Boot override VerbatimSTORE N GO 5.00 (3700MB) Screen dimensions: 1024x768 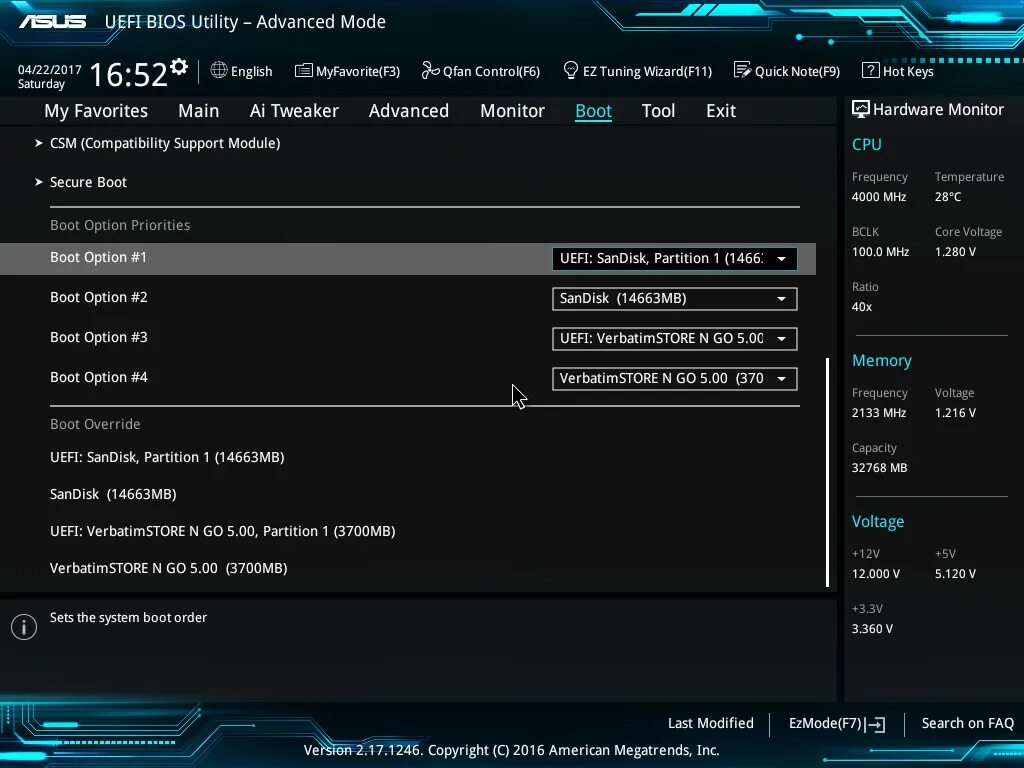click(168, 568)
